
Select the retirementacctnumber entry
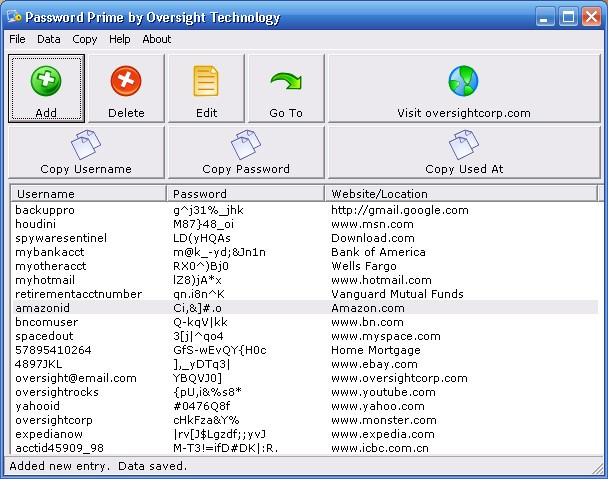[79, 294]
